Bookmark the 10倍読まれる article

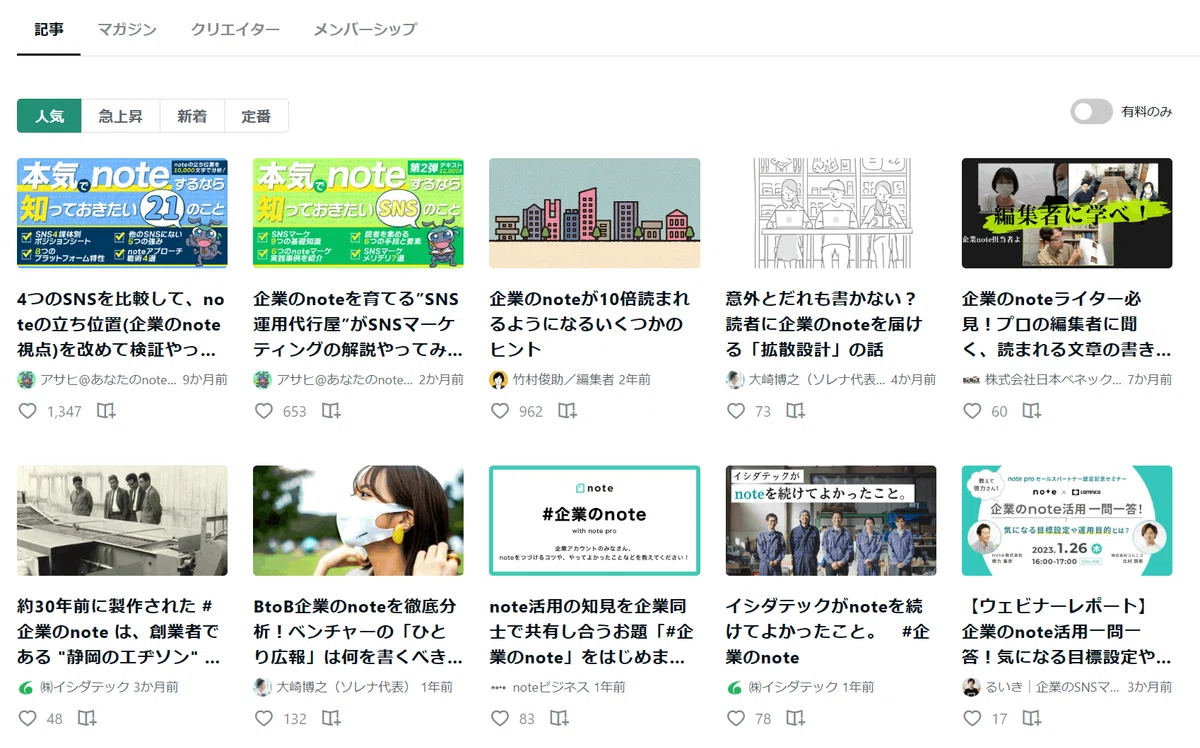[567, 411]
